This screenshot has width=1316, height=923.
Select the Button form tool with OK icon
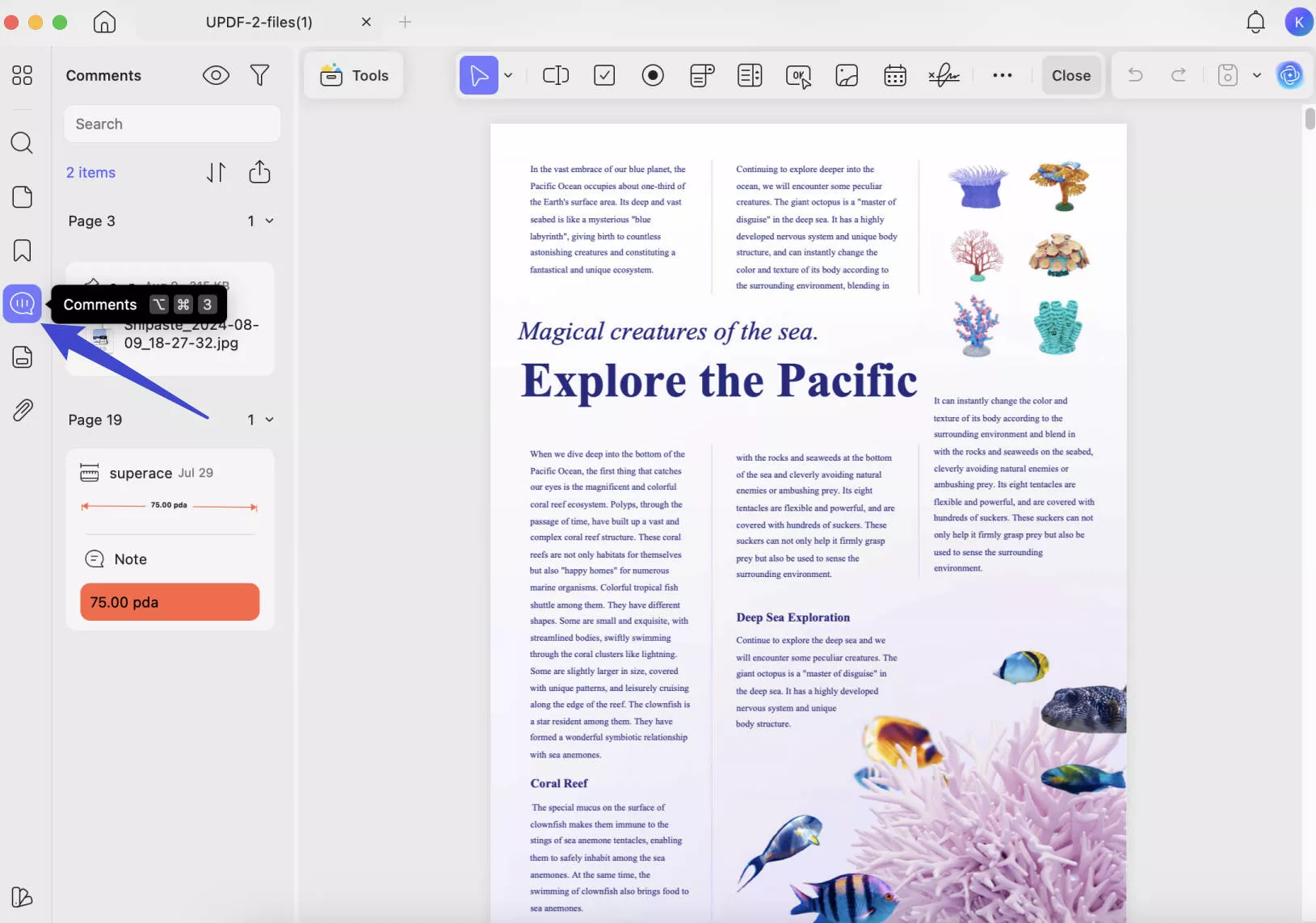tap(798, 75)
